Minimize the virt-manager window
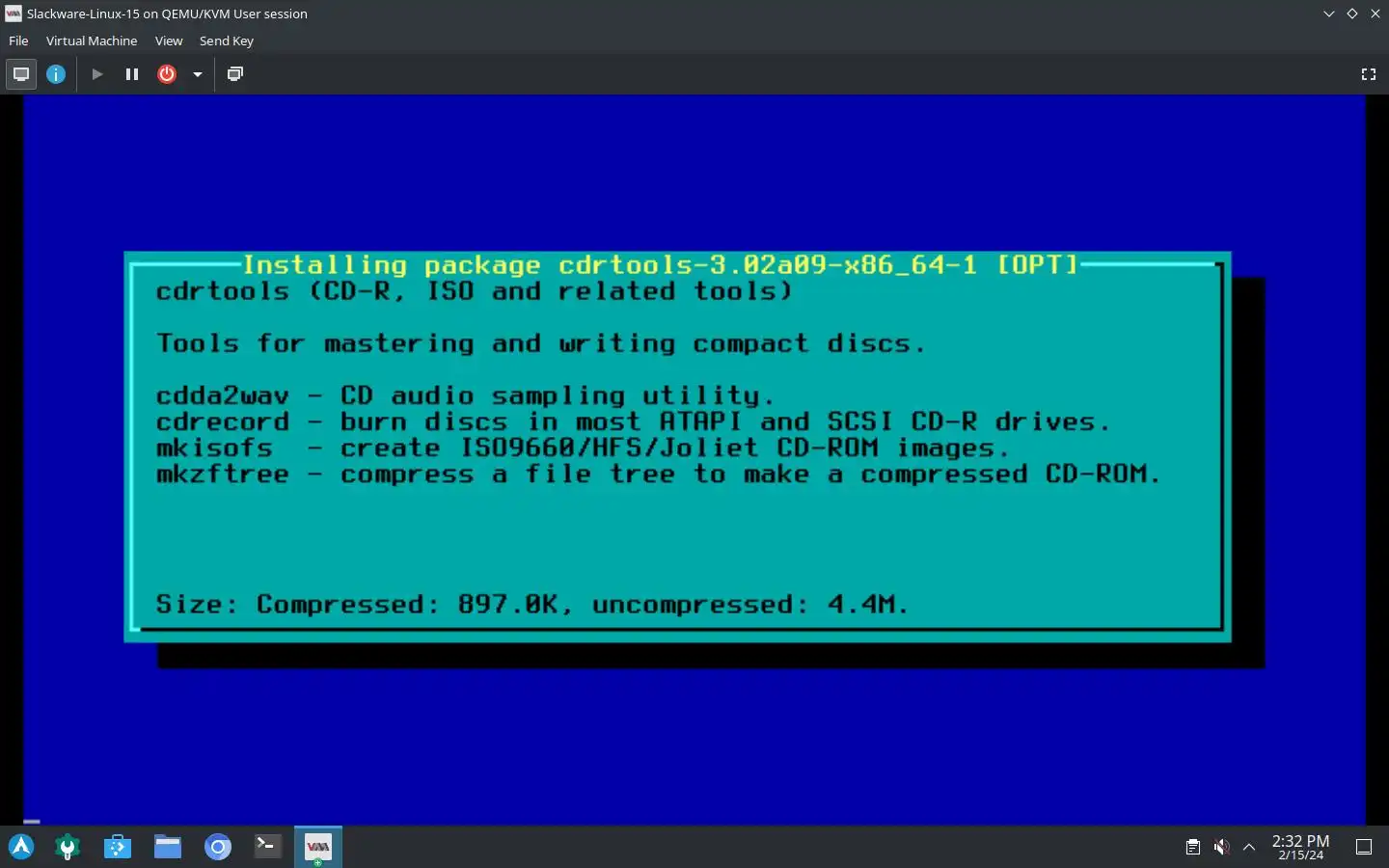The image size is (1389, 868). 1328,14
